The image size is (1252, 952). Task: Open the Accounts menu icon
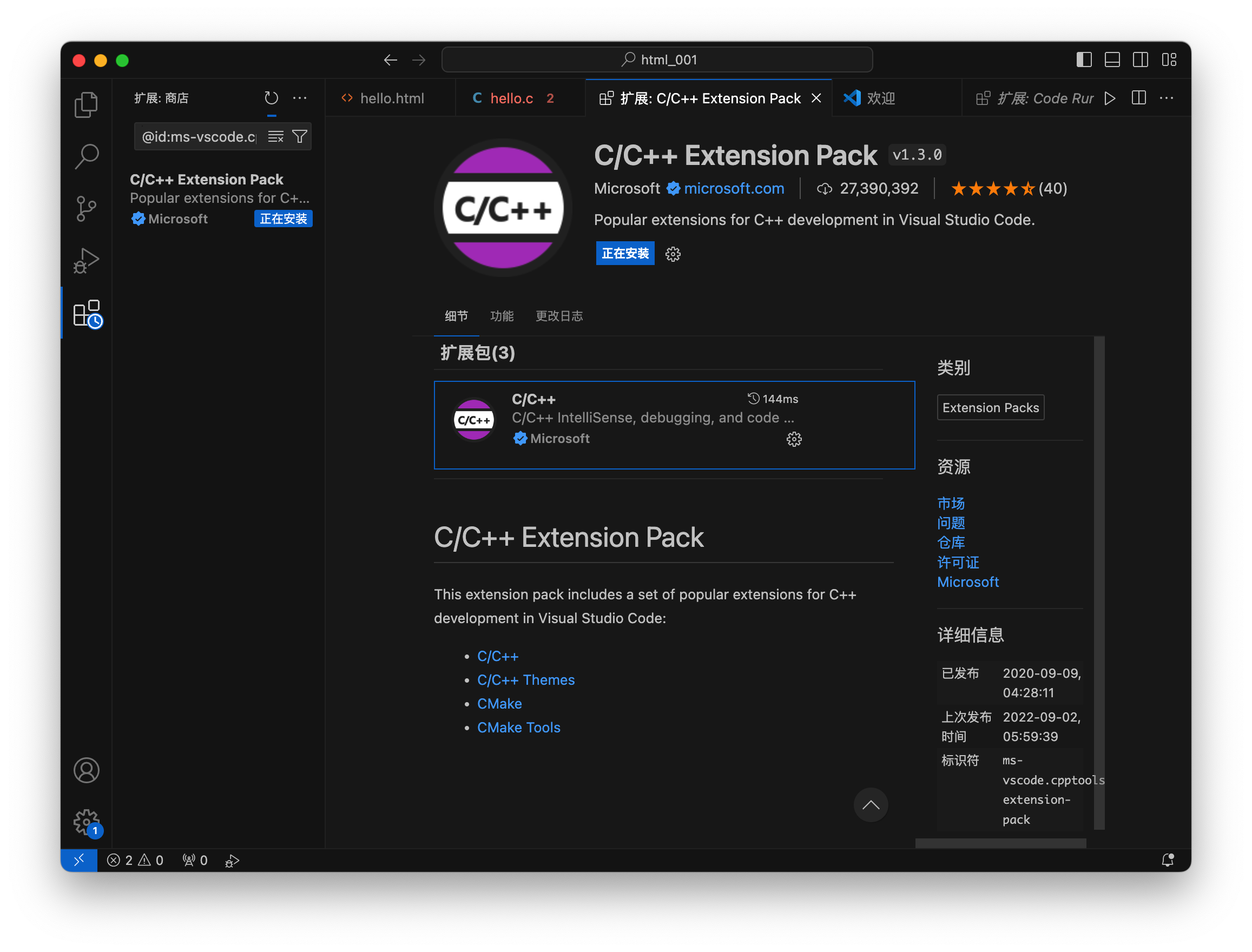(x=86, y=770)
